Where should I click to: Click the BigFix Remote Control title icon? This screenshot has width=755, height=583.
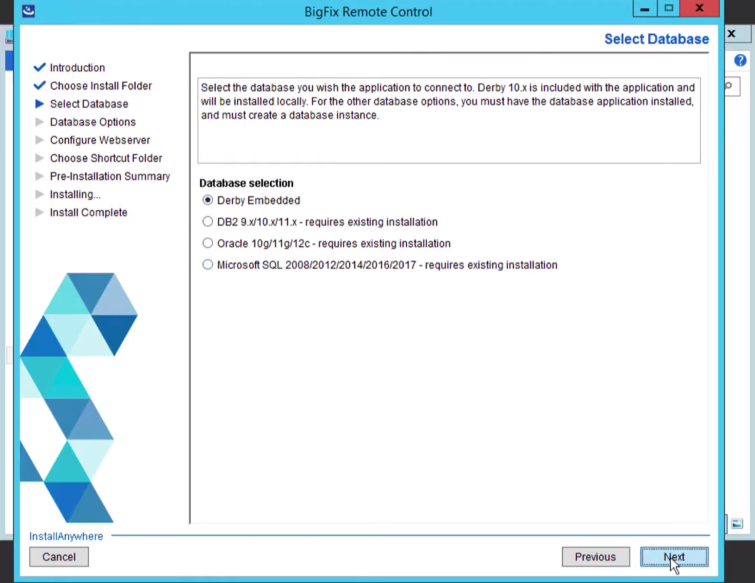click(x=28, y=11)
